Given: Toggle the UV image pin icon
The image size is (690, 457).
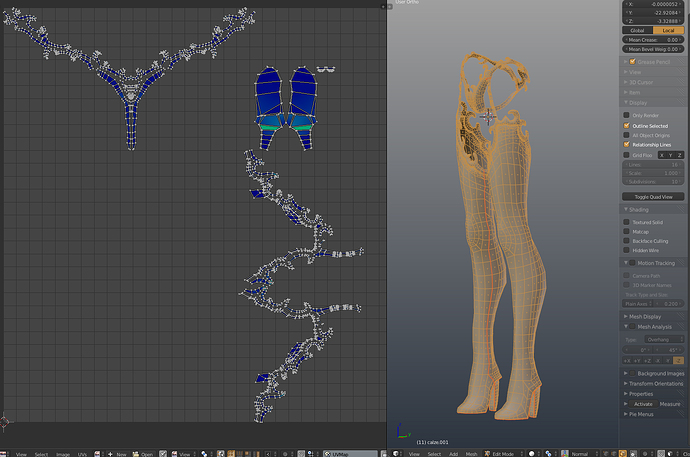Looking at the screenshot, I should coord(163,453).
